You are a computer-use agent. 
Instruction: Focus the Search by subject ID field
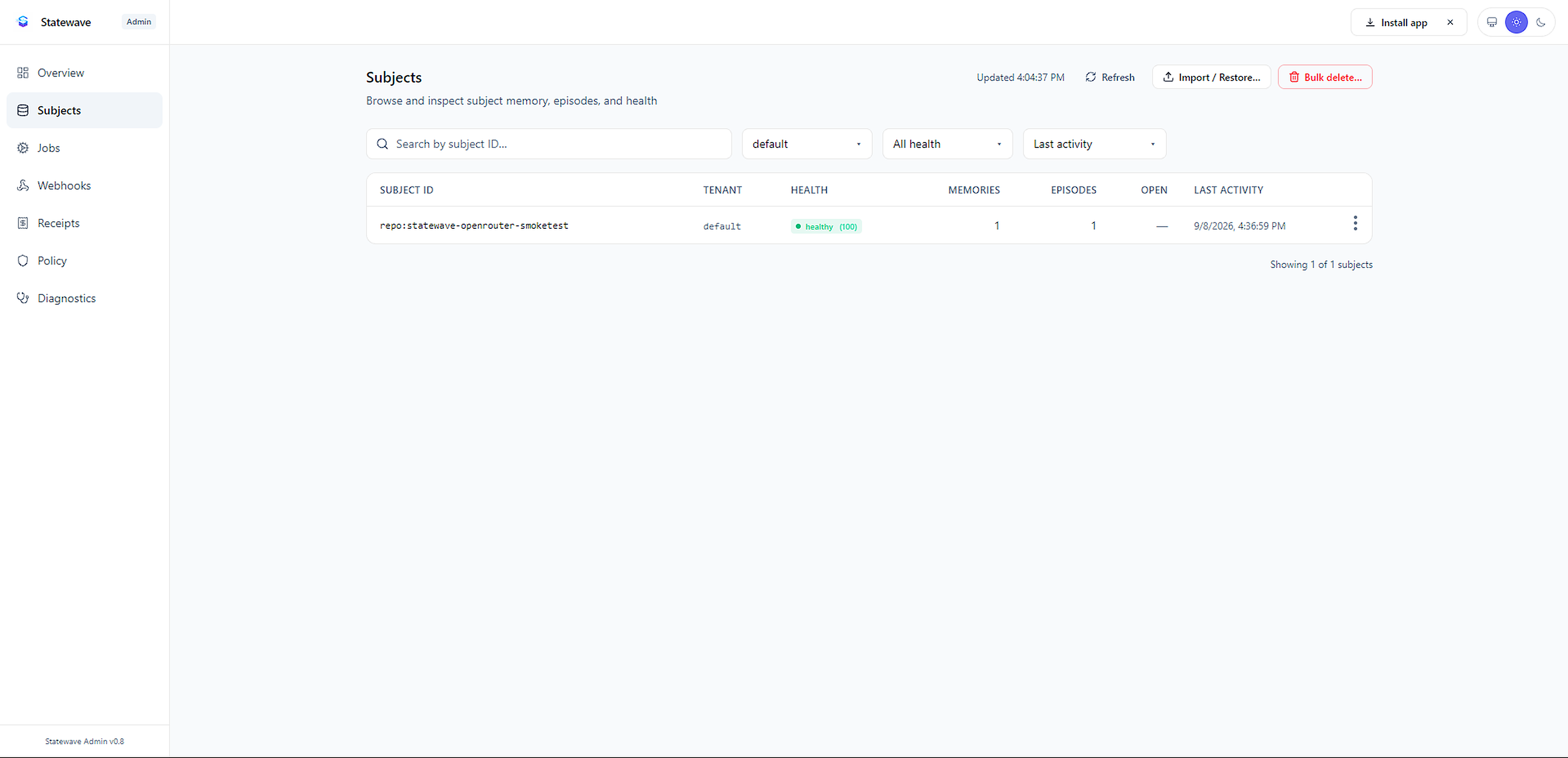[549, 144]
